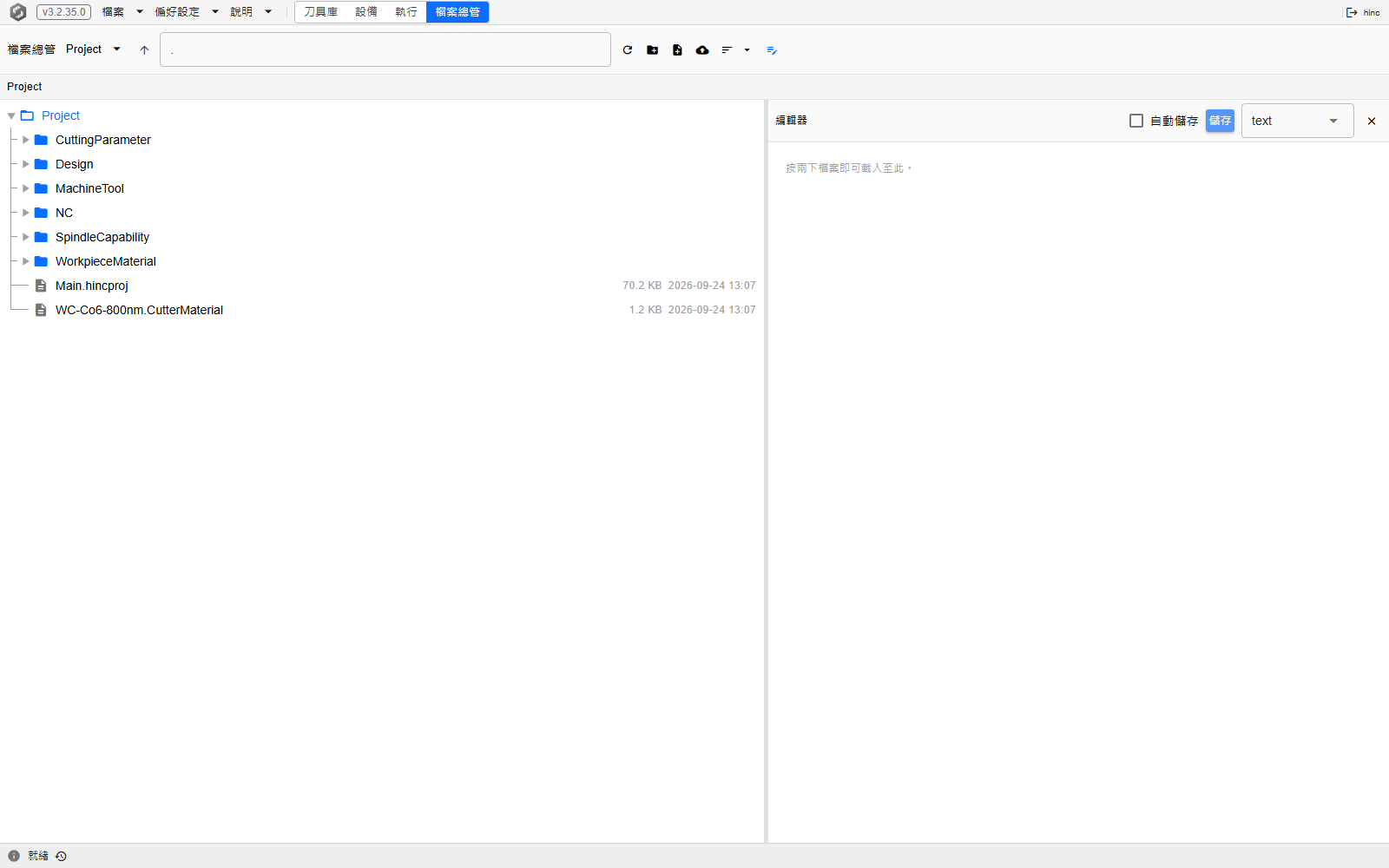Go up one folder level arrow
The height and width of the screenshot is (868, 1389).
point(144,50)
